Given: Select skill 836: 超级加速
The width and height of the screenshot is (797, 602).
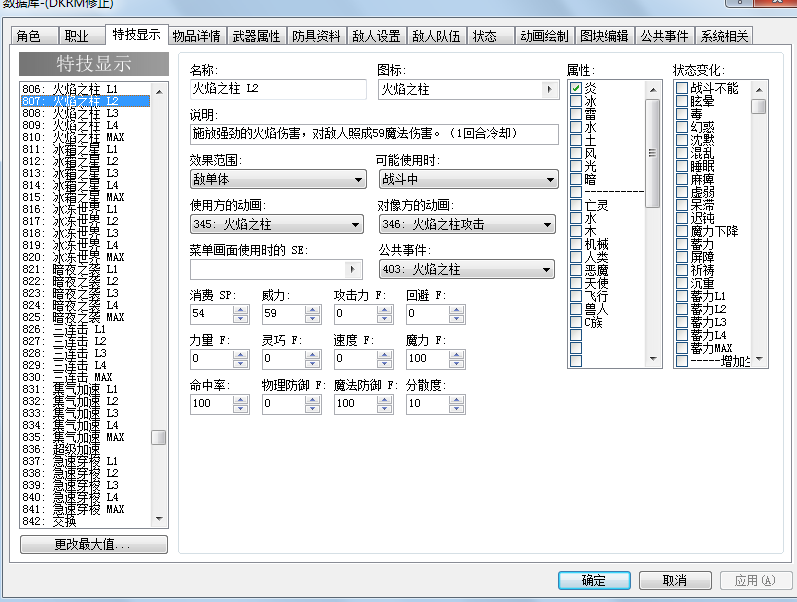Looking at the screenshot, I should point(85,449).
